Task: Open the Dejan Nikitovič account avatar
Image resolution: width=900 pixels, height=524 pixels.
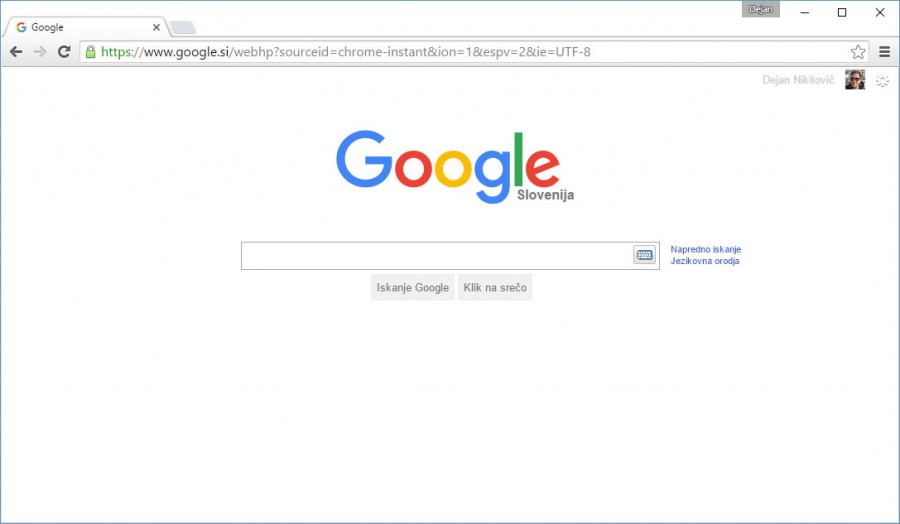Action: coord(855,80)
